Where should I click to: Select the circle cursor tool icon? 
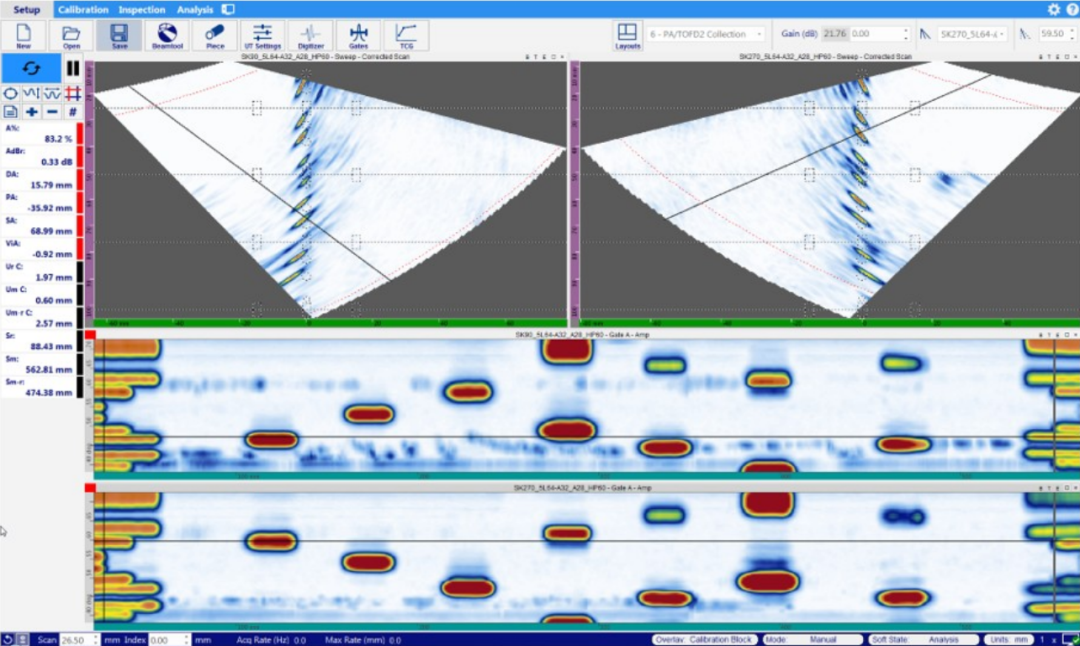pos(10,93)
